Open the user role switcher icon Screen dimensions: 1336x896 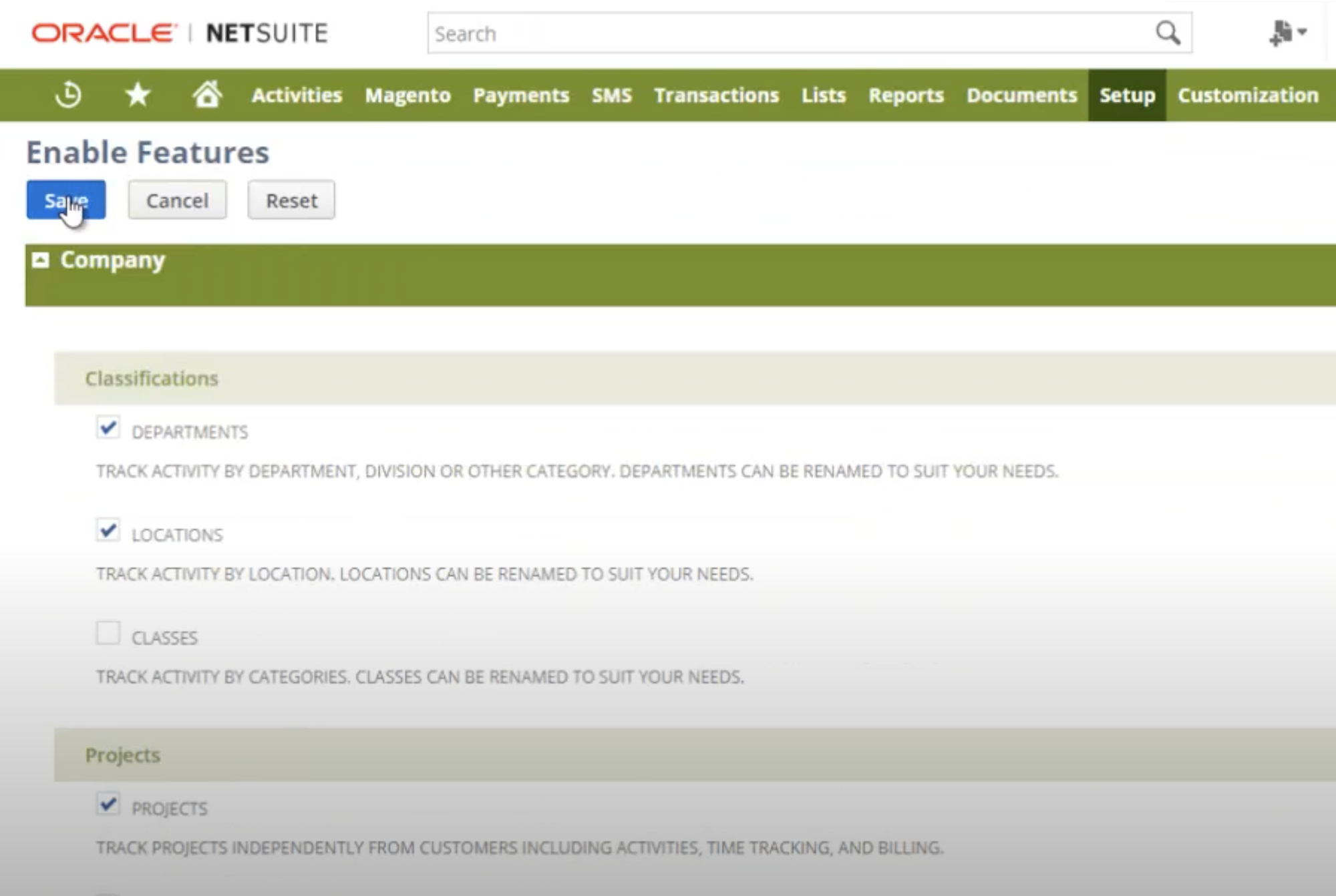tap(1287, 33)
